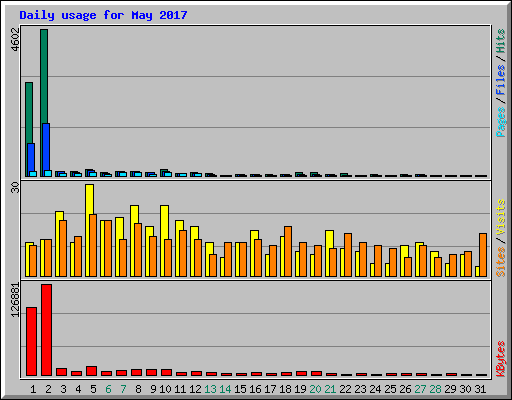Select the orange Sites bar for day 22
The width and height of the screenshot is (512, 400).
[348, 255]
